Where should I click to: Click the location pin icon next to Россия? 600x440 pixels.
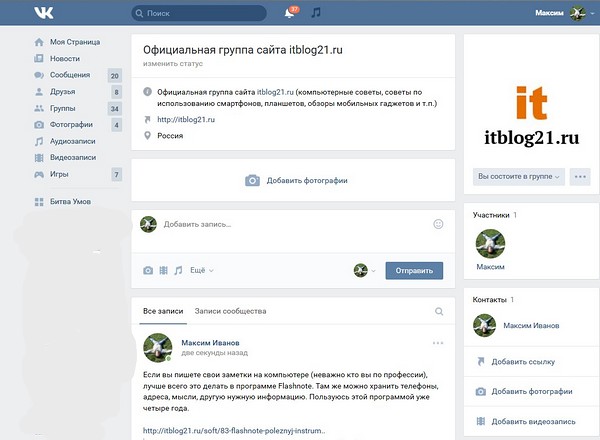[147, 135]
